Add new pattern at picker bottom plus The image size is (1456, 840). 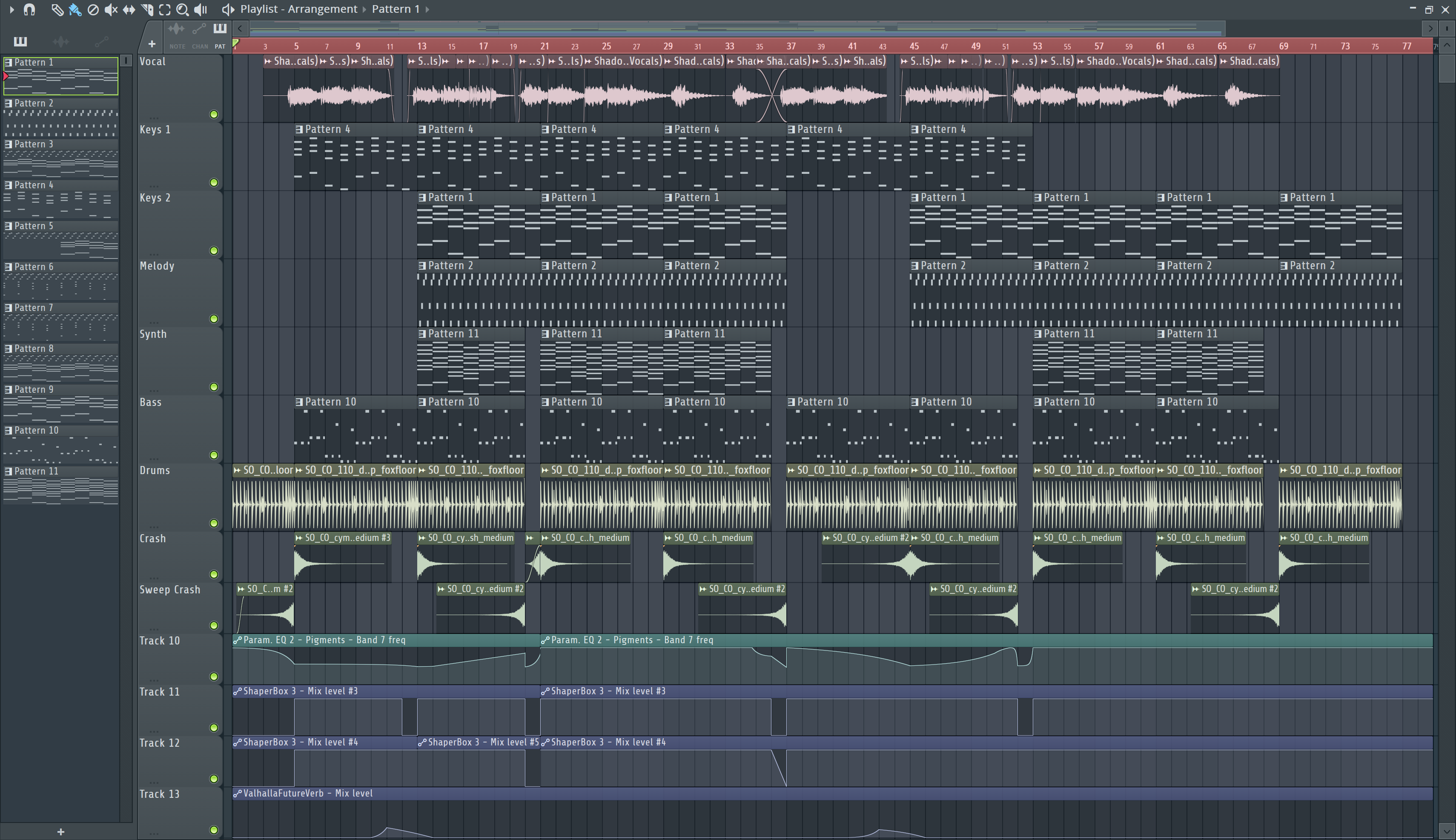pos(60,832)
